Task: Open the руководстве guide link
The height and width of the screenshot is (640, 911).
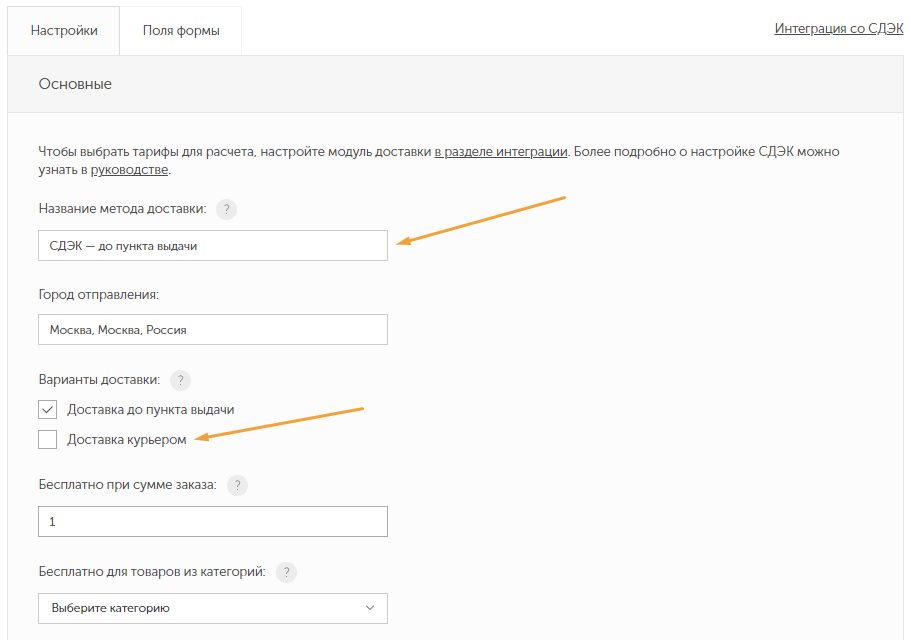Action: [130, 170]
